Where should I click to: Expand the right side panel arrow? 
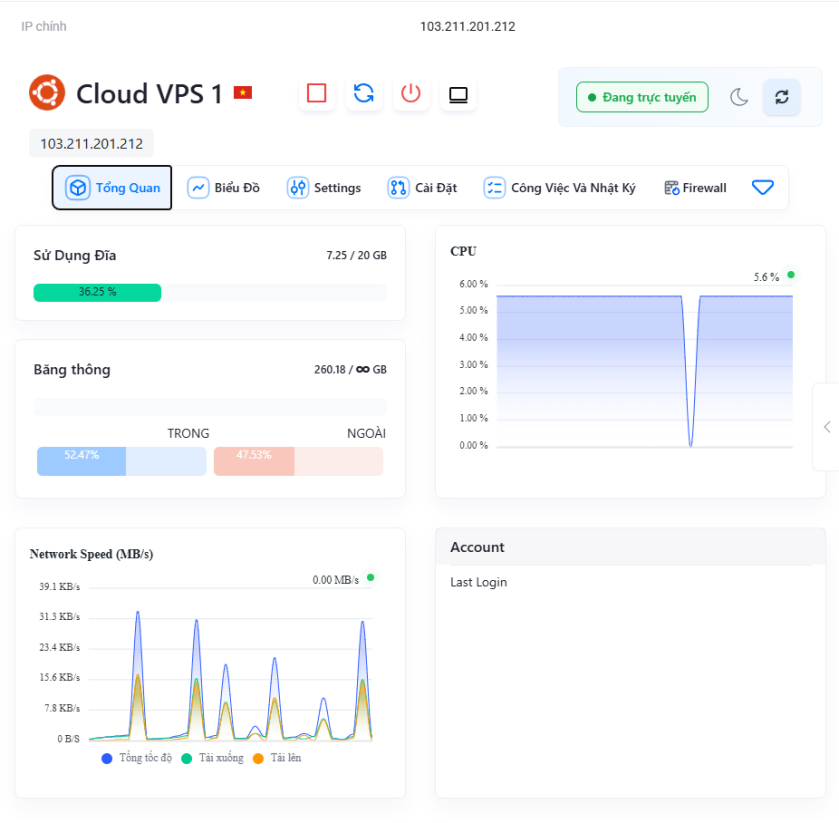827,427
